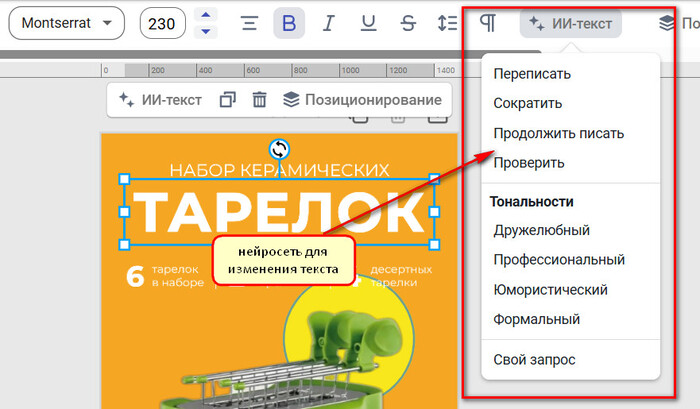
Task: Toggle Italic formatting
Action: click(328, 23)
